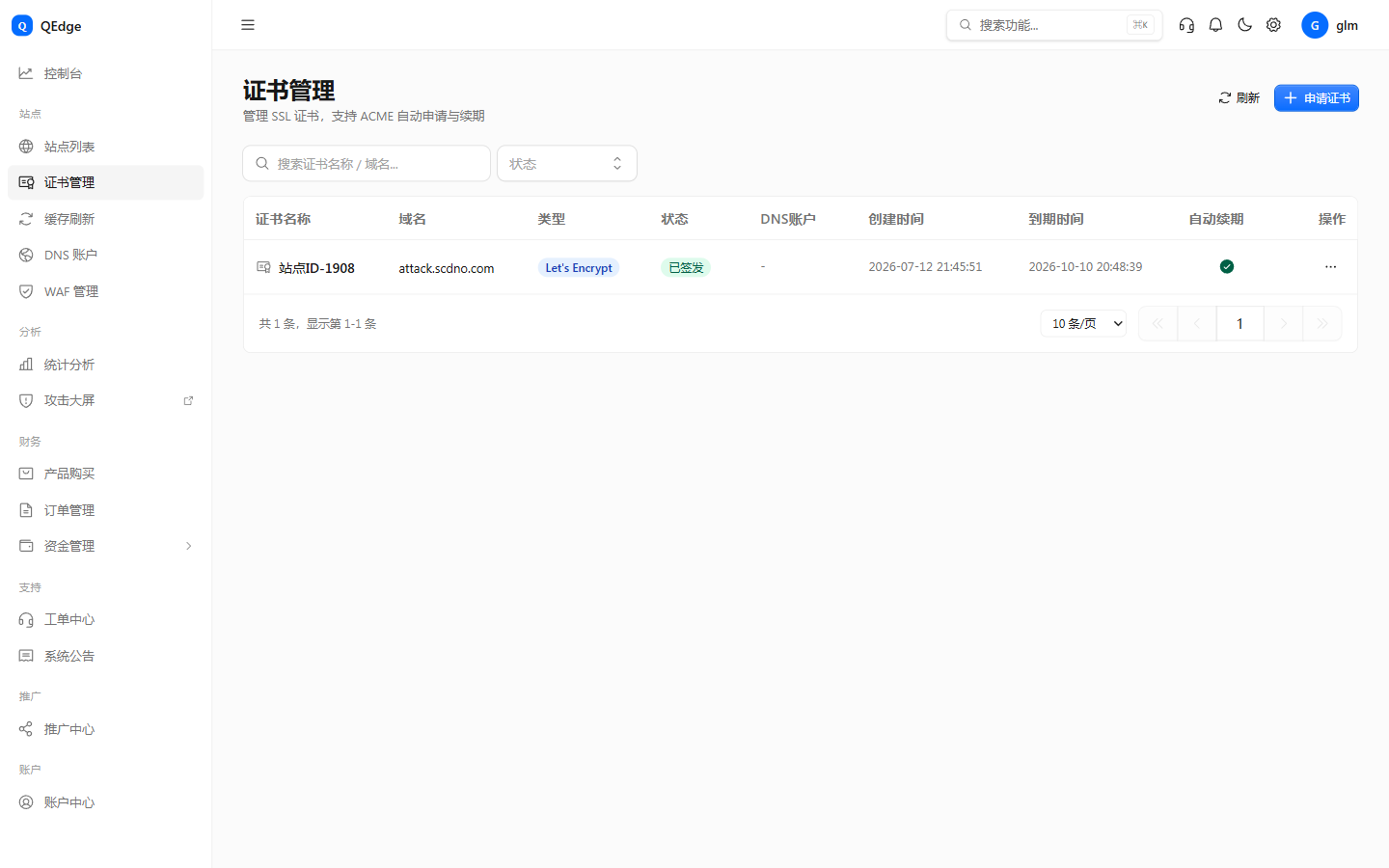The height and width of the screenshot is (868, 1389).
Task: Click the 到期时间 column header
Action: (1056, 219)
